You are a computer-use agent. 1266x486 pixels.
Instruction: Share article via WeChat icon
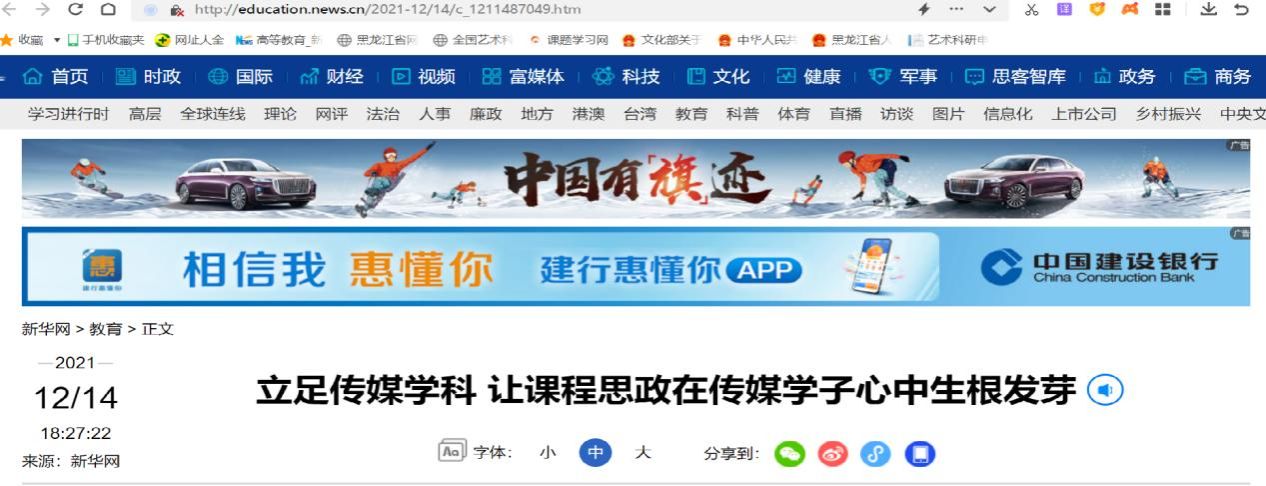tap(789, 454)
